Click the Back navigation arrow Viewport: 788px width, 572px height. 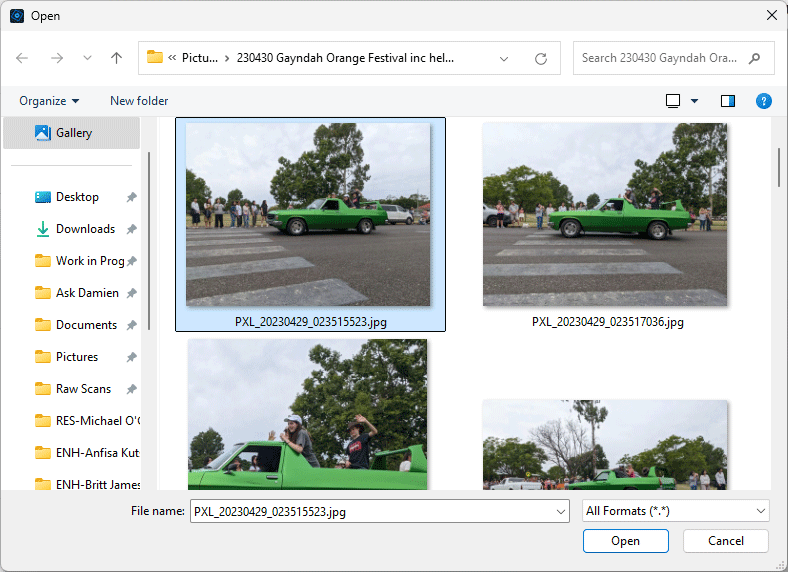pos(22,58)
